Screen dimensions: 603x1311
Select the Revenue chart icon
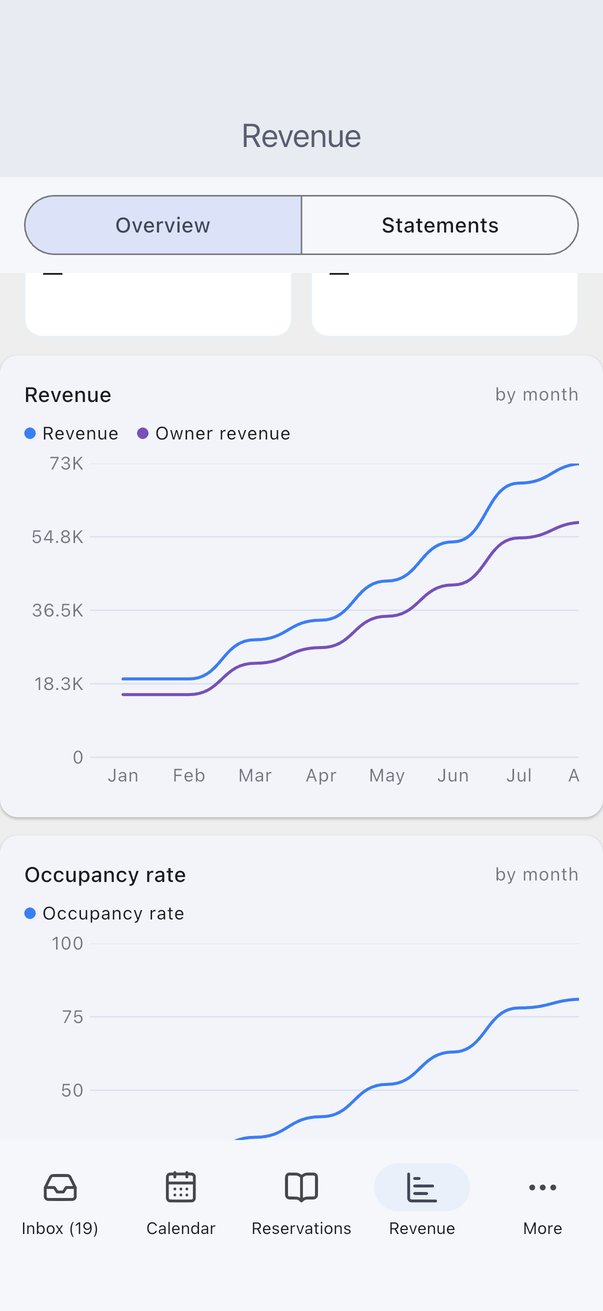pyautogui.click(x=422, y=1187)
